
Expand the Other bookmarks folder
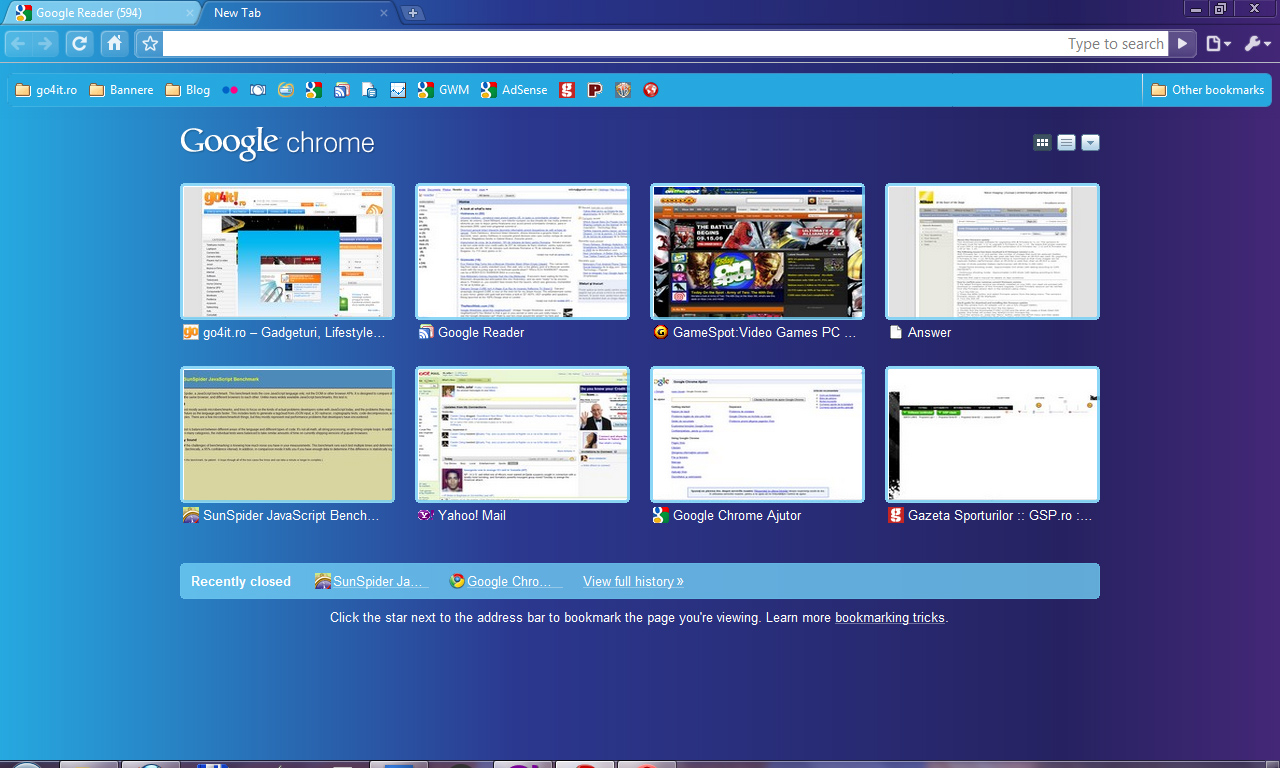(1208, 90)
